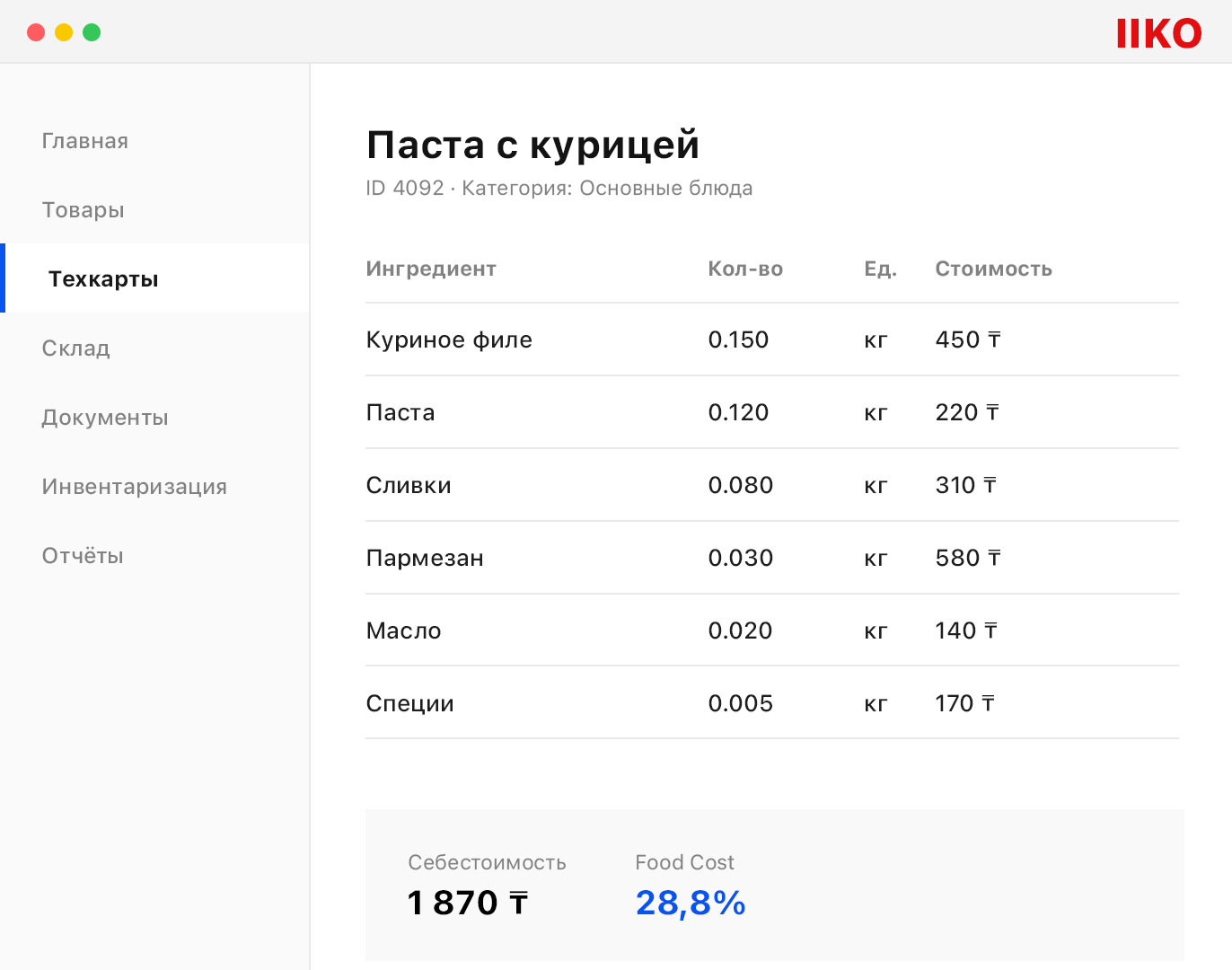
Task: Select the Техкарты sidebar item
Action: click(155, 278)
